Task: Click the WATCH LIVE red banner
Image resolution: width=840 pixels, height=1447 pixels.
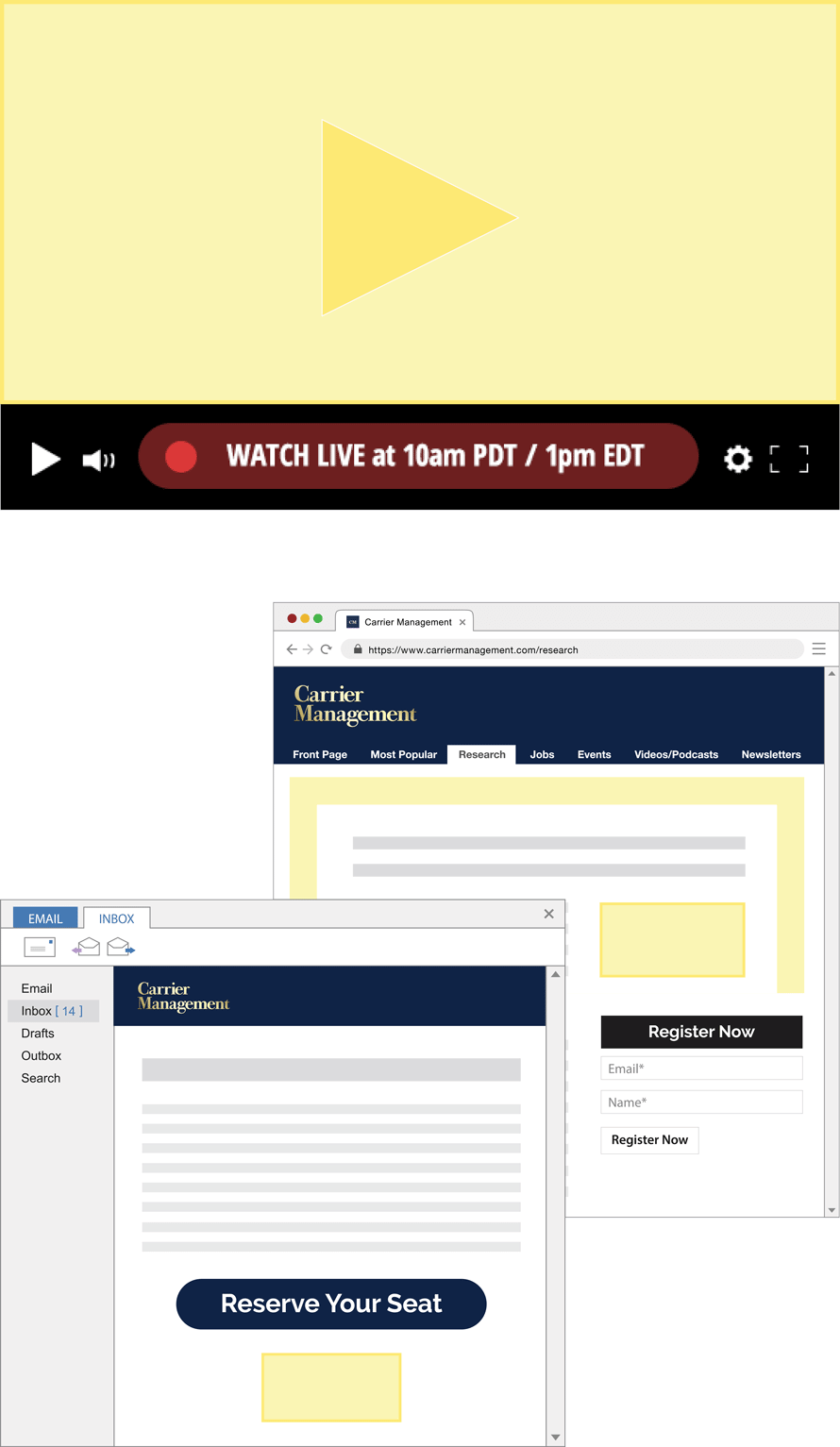Action: (x=418, y=456)
